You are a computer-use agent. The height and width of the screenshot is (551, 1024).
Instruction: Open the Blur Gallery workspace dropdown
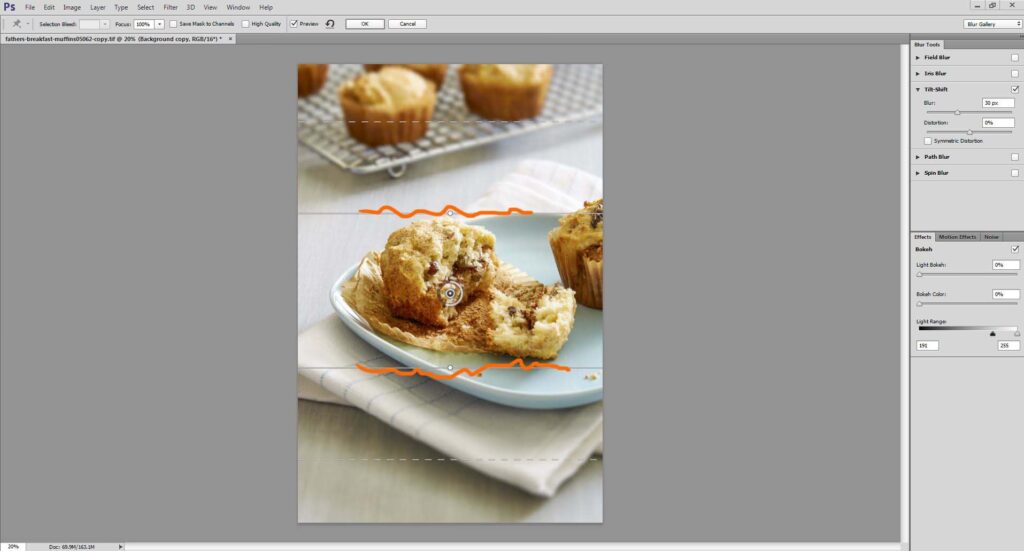click(x=992, y=23)
